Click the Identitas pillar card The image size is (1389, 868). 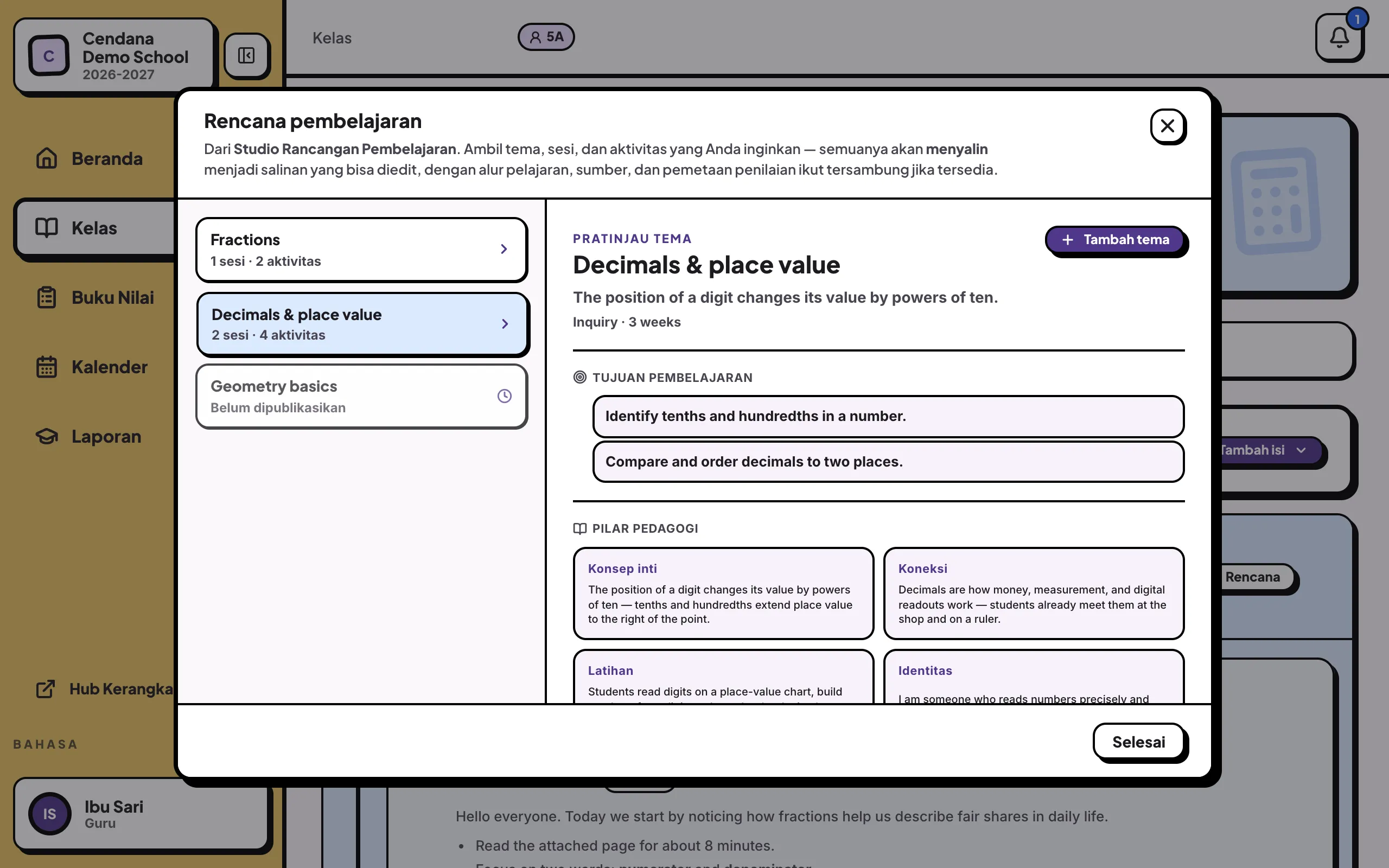click(x=1034, y=677)
